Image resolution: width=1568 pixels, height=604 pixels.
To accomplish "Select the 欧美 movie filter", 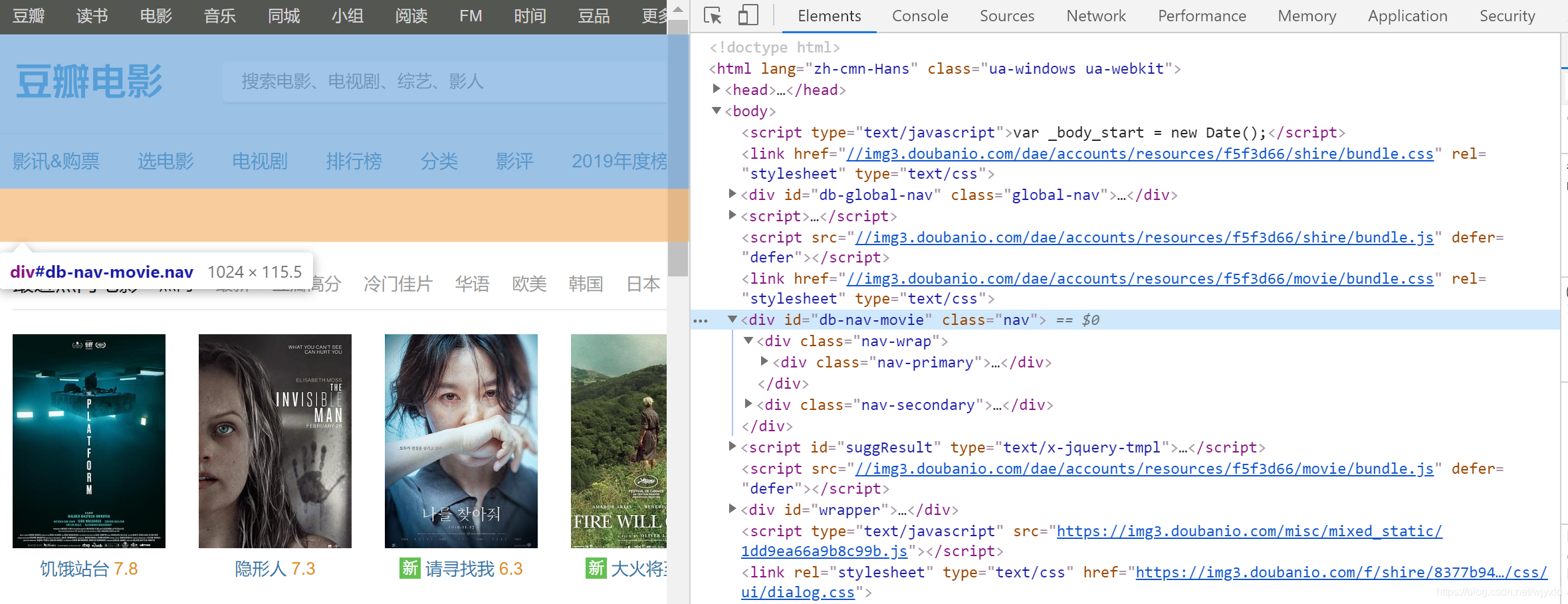I will pos(529,284).
